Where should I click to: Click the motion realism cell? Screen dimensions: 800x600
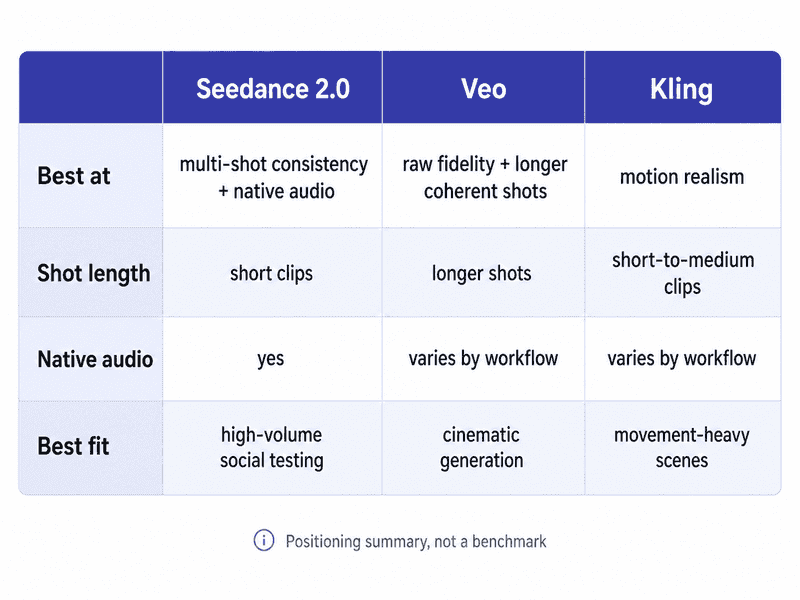682,177
